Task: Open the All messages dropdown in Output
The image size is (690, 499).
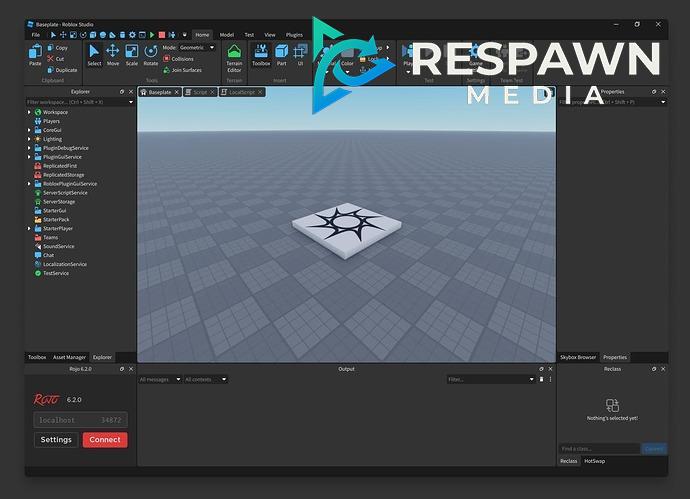Action: [x=160, y=379]
